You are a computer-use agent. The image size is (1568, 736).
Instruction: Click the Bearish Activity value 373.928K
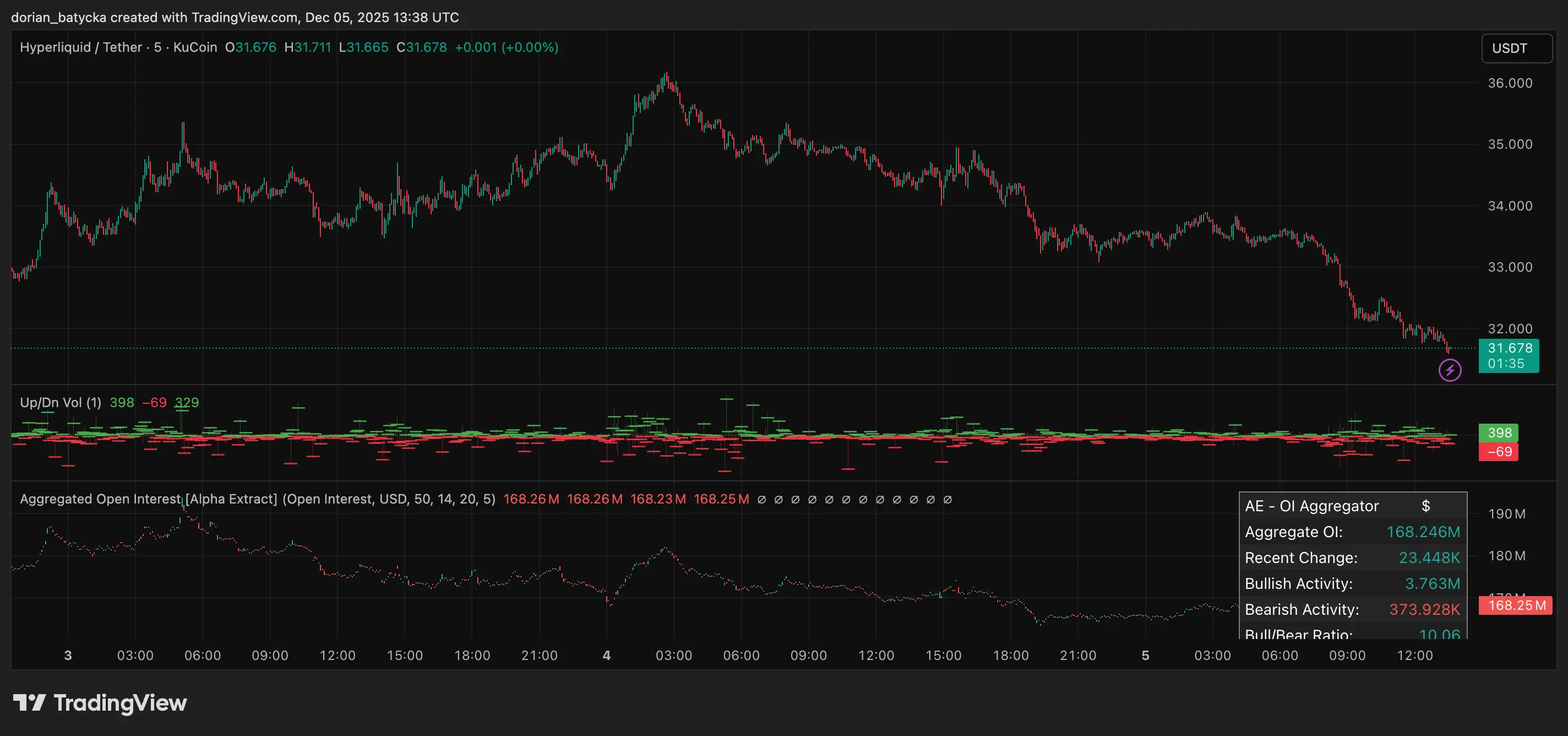pyautogui.click(x=1424, y=609)
